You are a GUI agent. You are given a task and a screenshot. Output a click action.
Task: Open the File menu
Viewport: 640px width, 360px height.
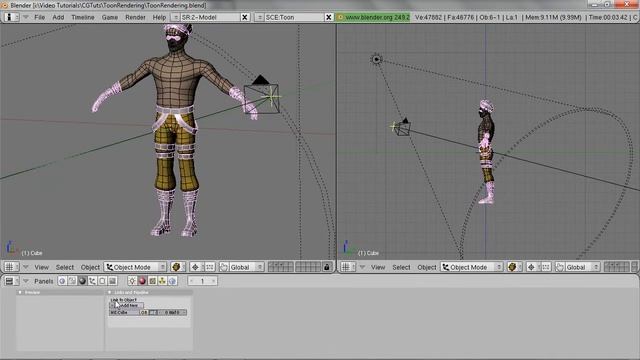pos(40,17)
